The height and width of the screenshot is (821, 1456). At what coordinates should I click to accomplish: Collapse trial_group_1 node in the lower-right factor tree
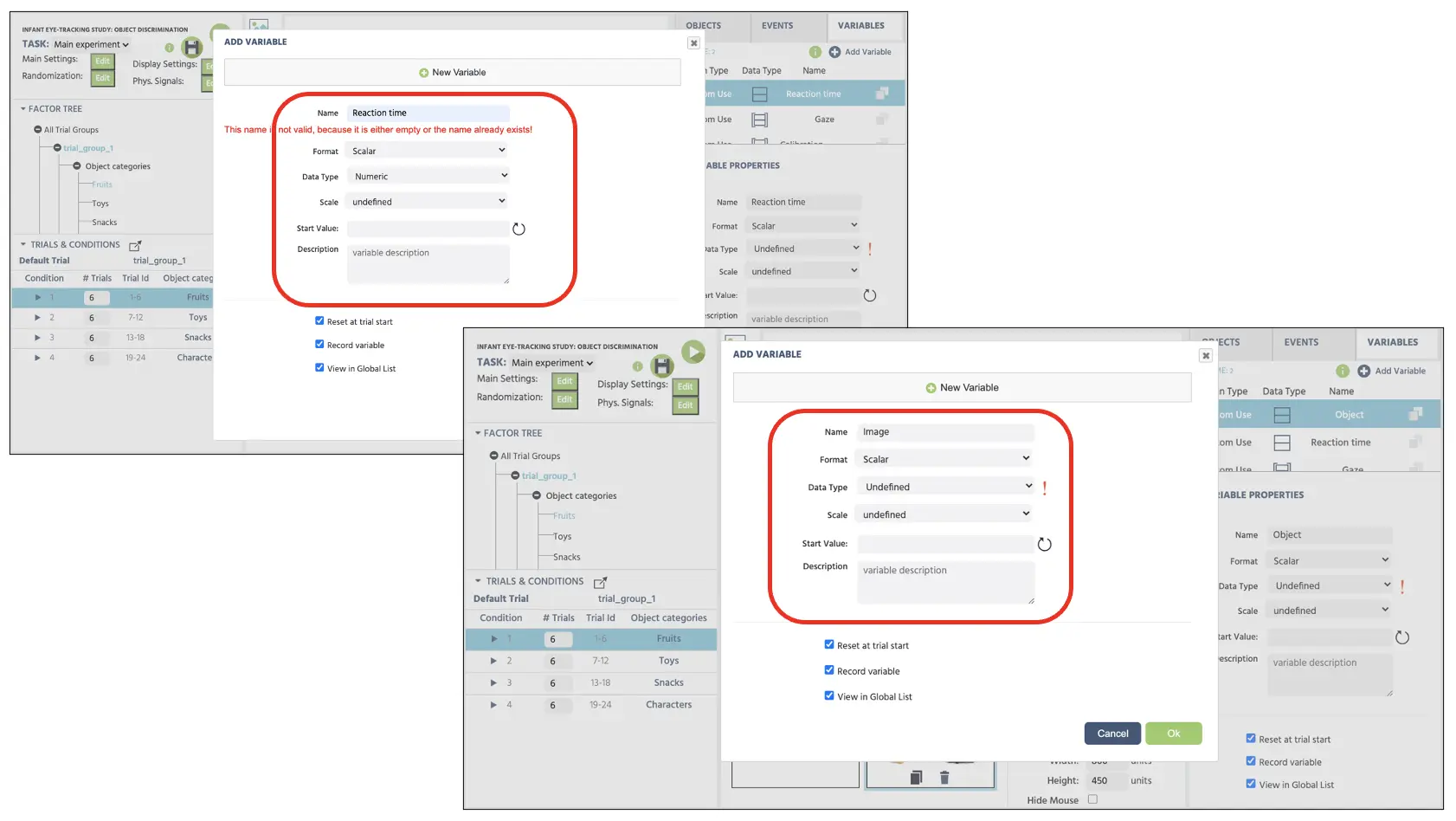click(x=515, y=475)
